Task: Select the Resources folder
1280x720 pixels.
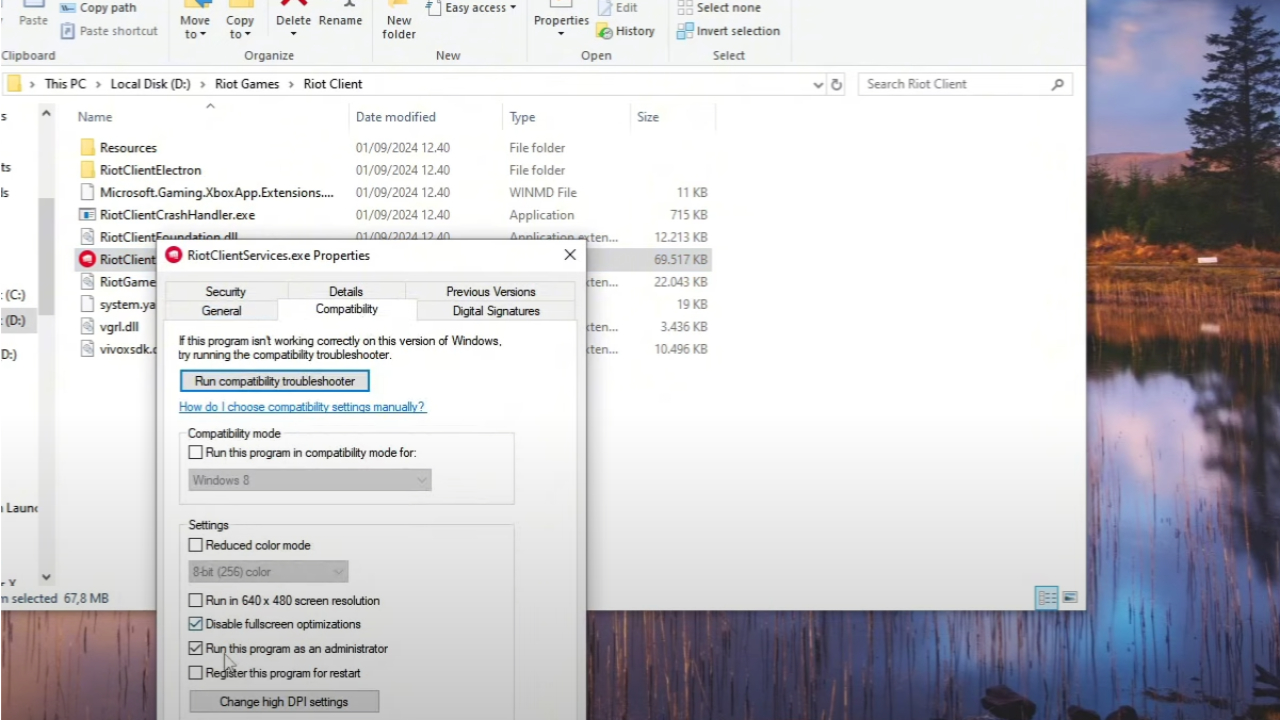Action: pyautogui.click(x=128, y=148)
